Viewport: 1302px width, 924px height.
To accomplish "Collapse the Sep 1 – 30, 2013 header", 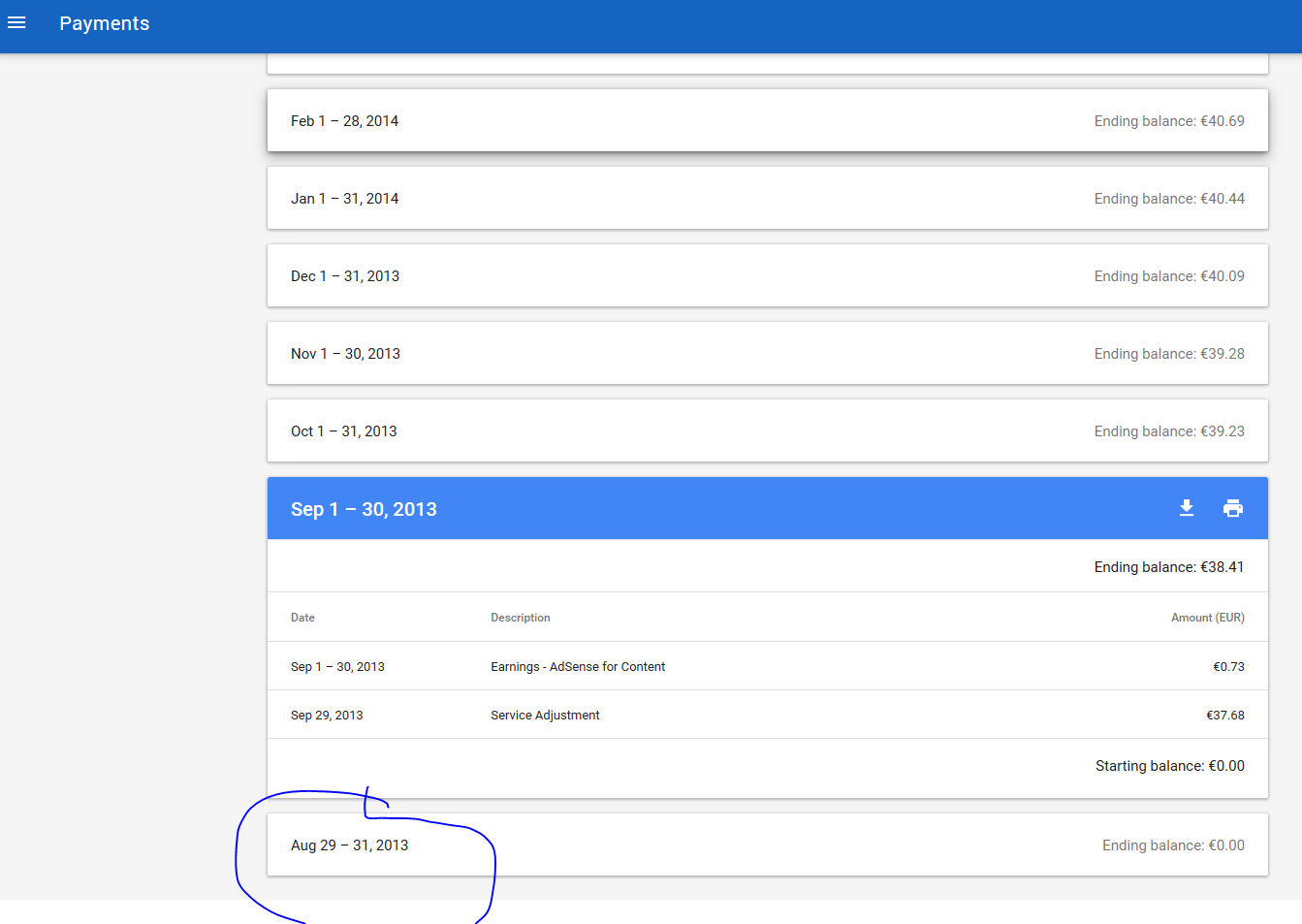I will 364,509.
